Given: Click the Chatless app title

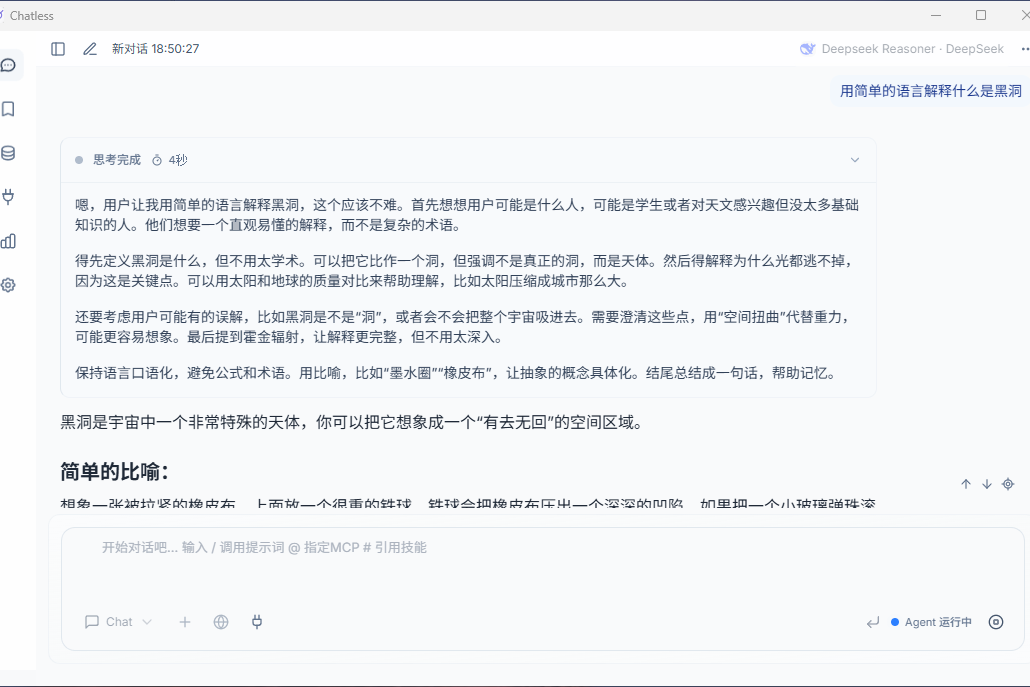Looking at the screenshot, I should [32, 16].
